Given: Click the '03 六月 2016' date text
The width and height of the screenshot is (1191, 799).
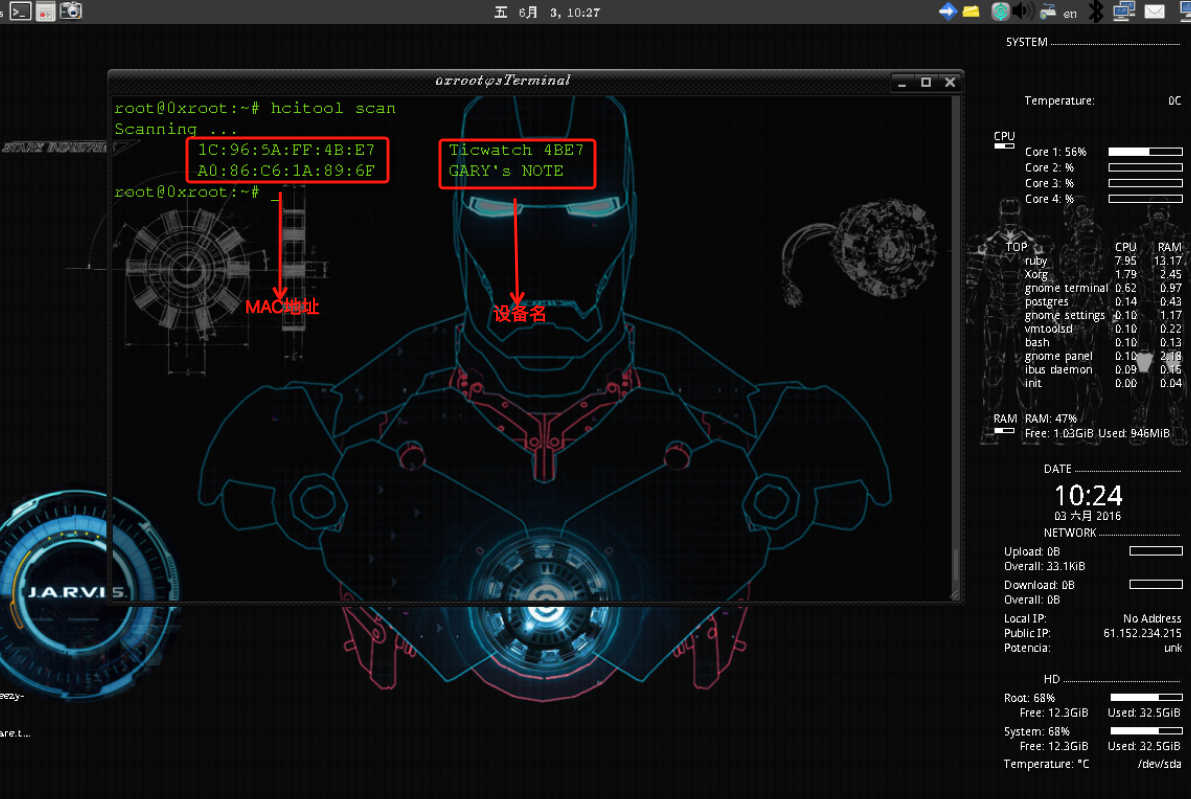Looking at the screenshot, I should pos(1087,516).
